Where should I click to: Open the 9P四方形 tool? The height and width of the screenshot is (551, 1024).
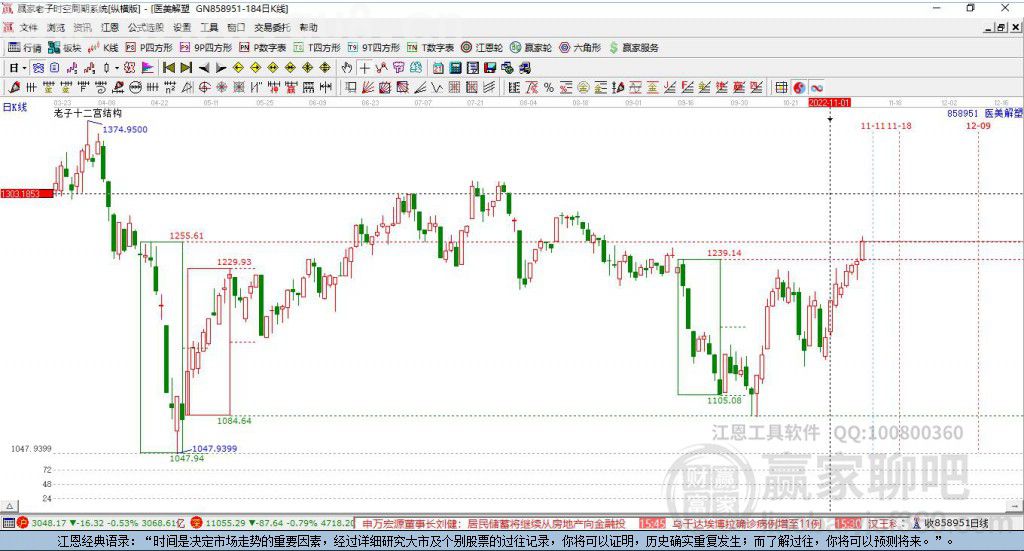click(x=206, y=48)
